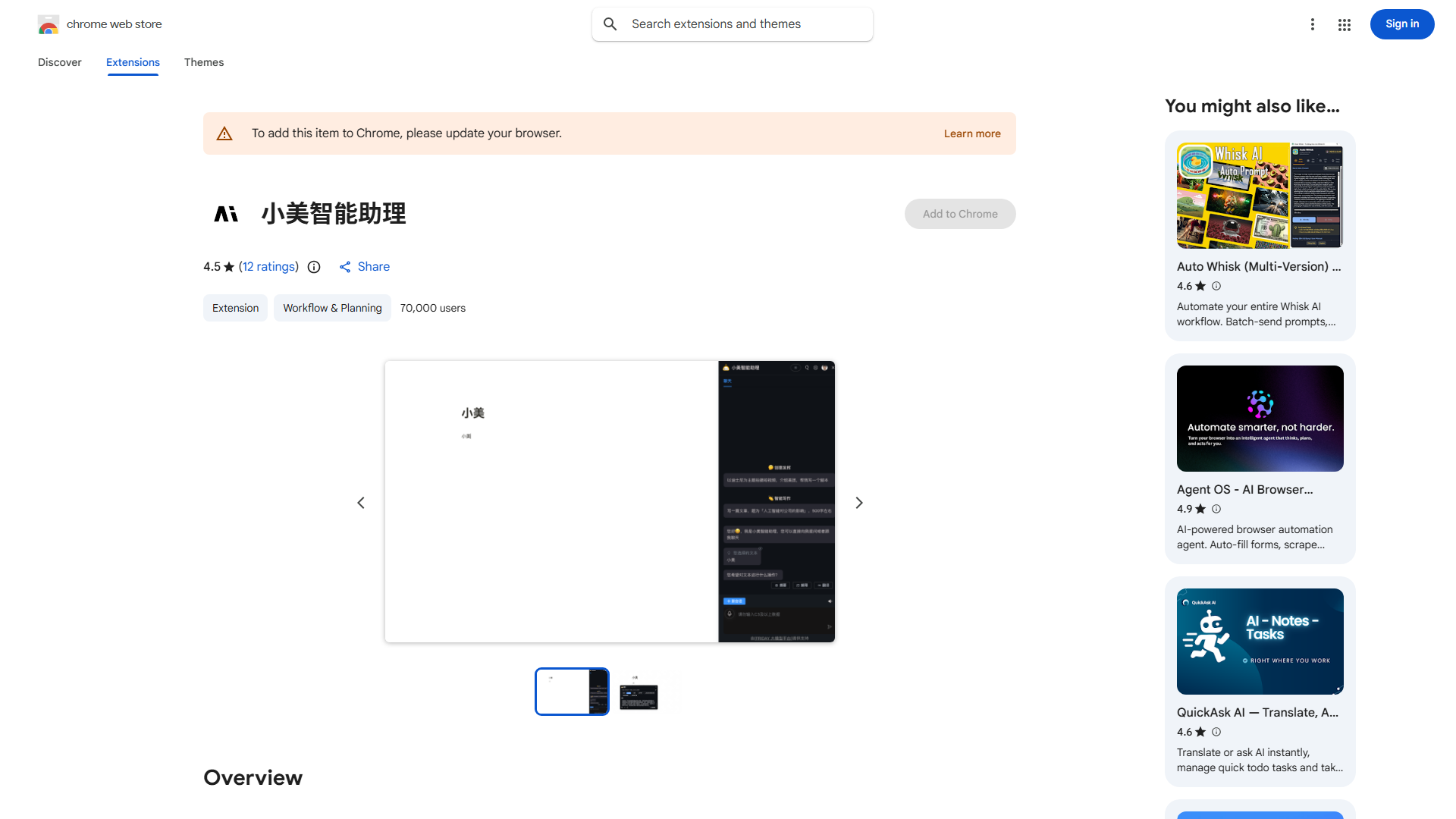Open the Google apps grid

[1345, 24]
